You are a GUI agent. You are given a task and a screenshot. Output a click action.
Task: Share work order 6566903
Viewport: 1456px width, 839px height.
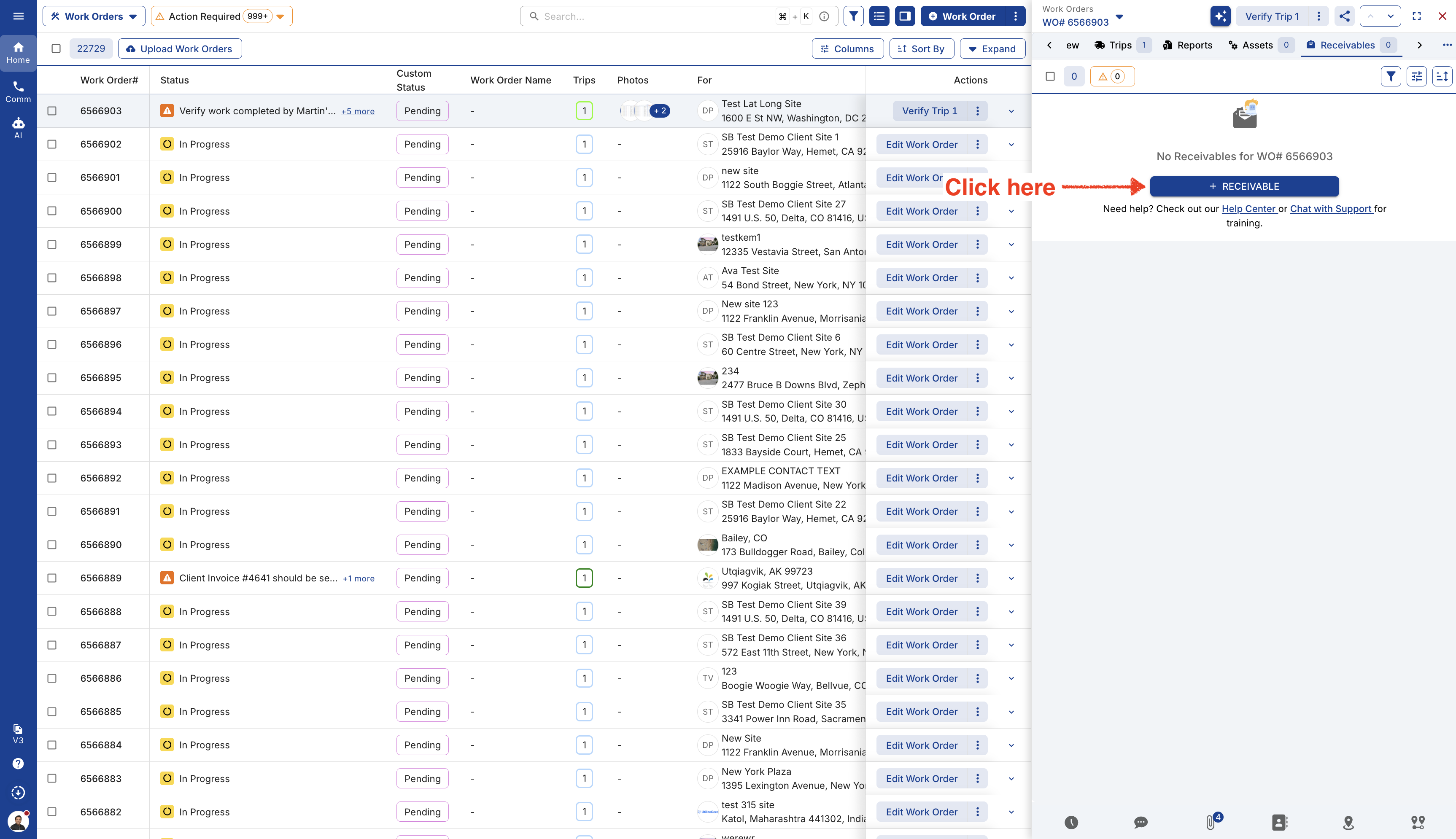click(x=1344, y=16)
